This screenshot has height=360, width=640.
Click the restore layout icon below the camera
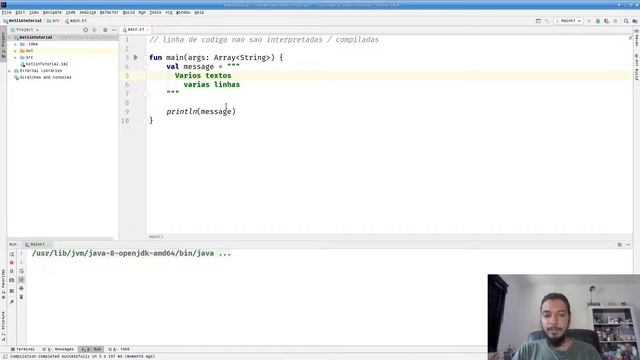coord(11,291)
